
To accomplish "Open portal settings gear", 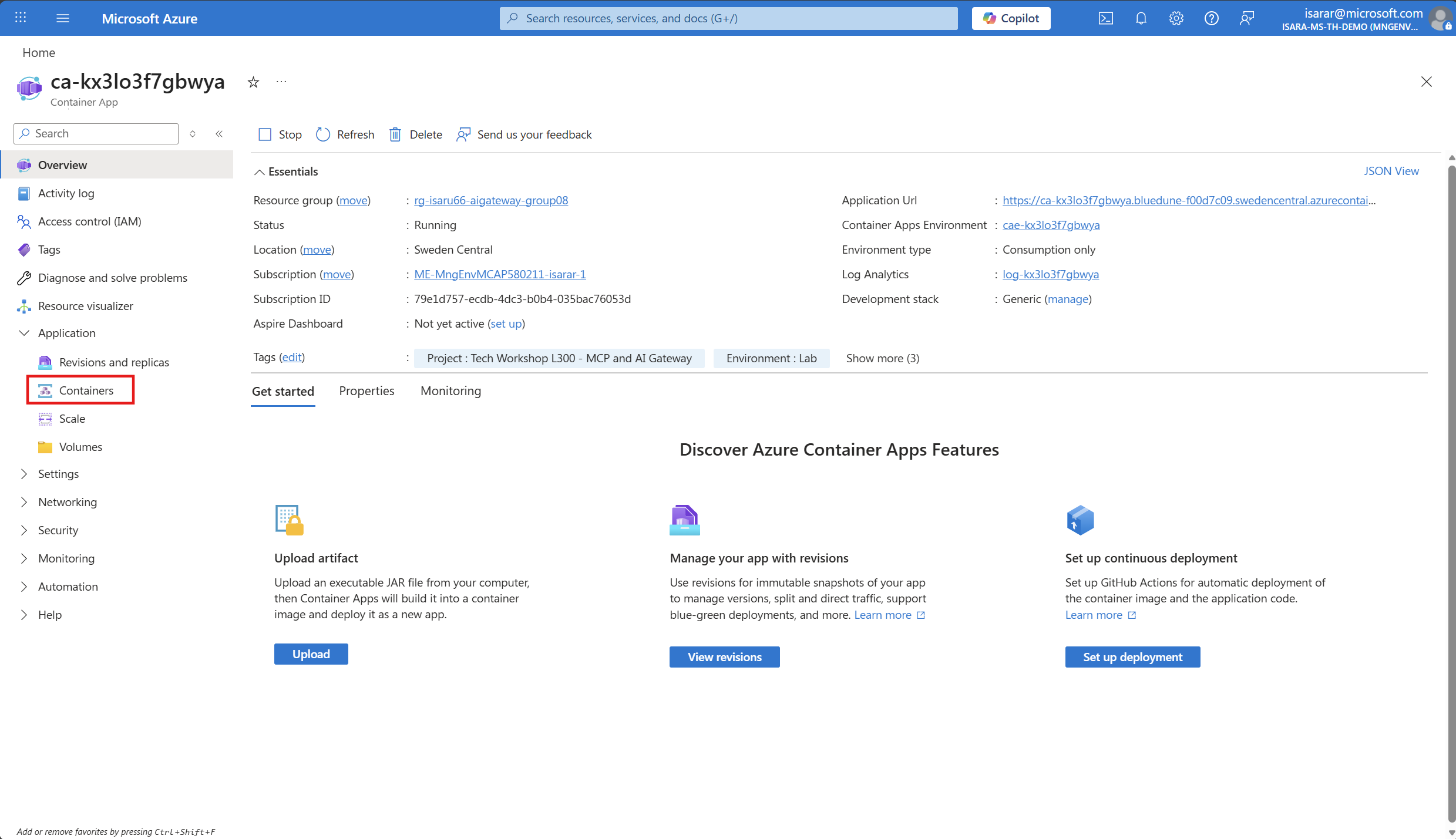I will (1176, 18).
